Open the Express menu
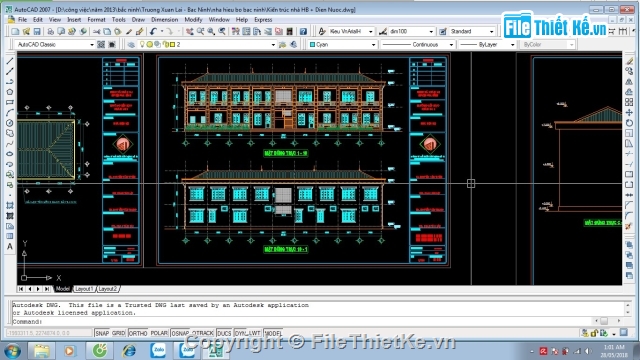This screenshot has width=640, height=360. pos(263,20)
